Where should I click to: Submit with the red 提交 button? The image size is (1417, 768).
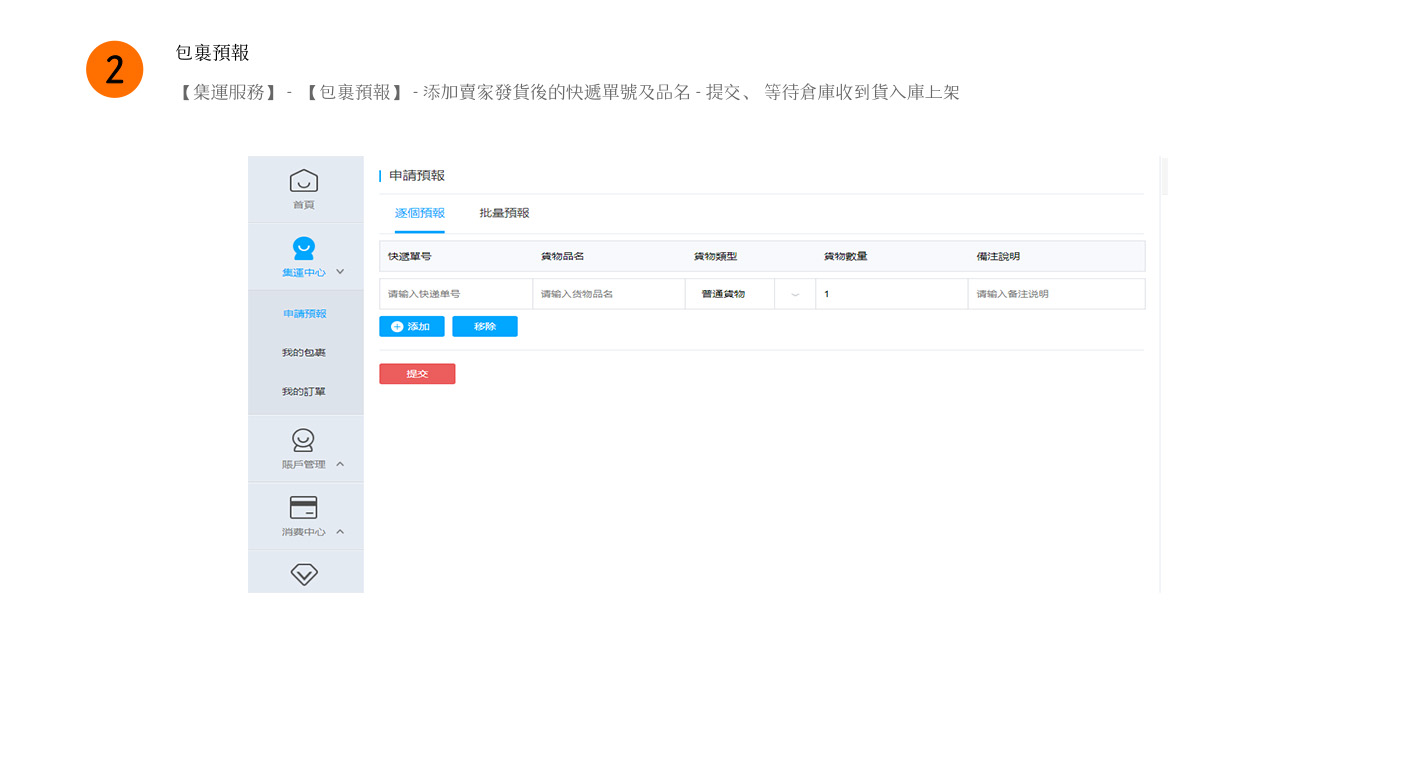click(x=417, y=374)
